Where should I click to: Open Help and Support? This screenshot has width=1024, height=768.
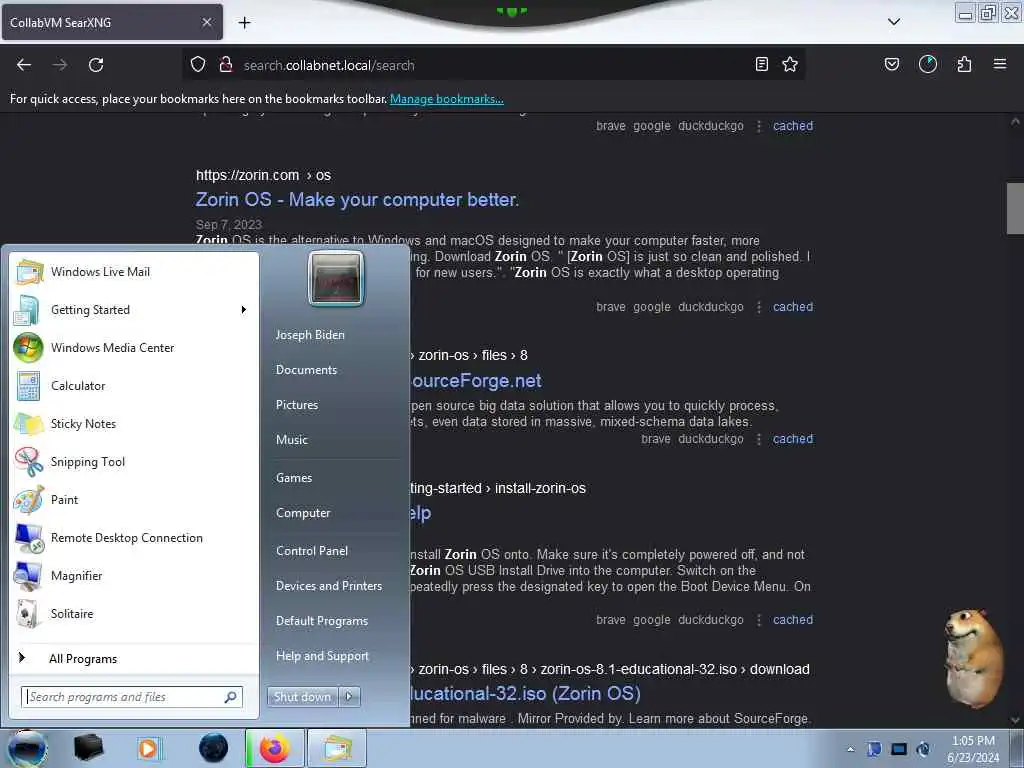(x=322, y=656)
